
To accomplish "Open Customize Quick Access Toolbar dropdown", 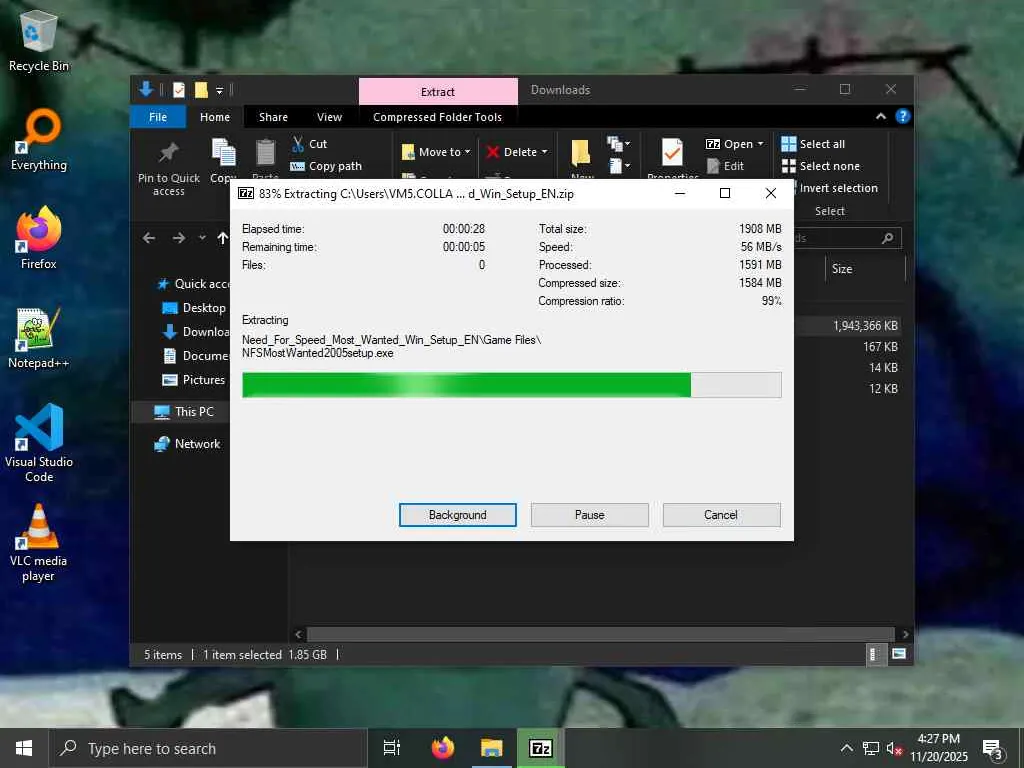I will [219, 90].
